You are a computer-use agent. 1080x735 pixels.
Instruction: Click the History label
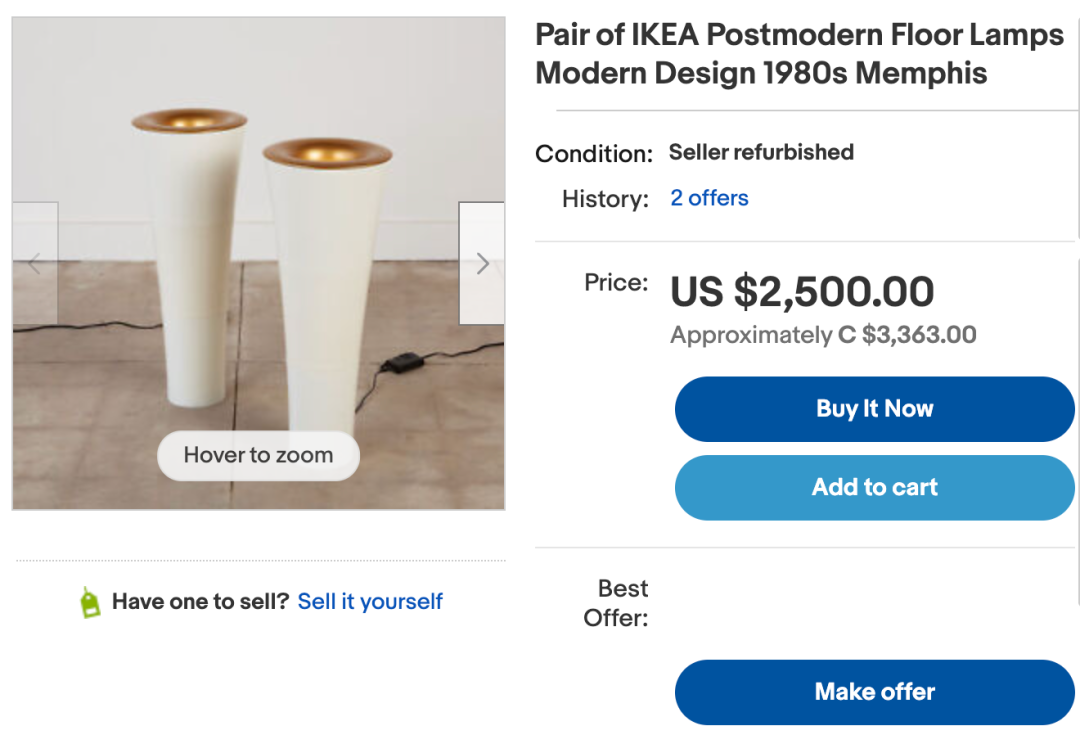(x=605, y=199)
